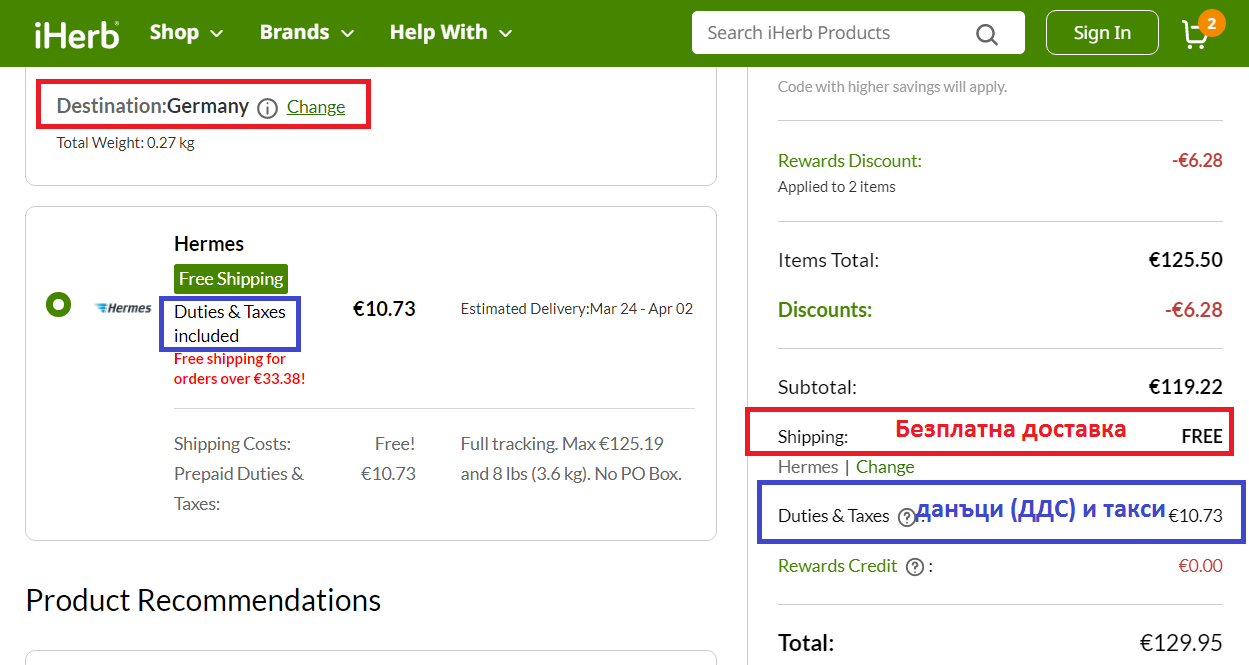The width and height of the screenshot is (1249, 665).
Task: Click the search magnifier icon
Action: tap(986, 34)
